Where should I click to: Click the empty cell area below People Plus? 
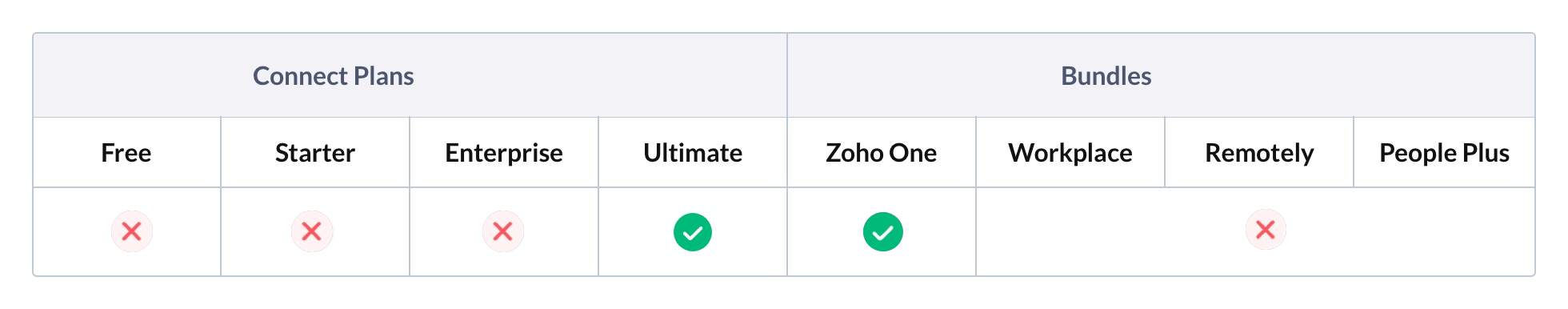click(1445, 232)
